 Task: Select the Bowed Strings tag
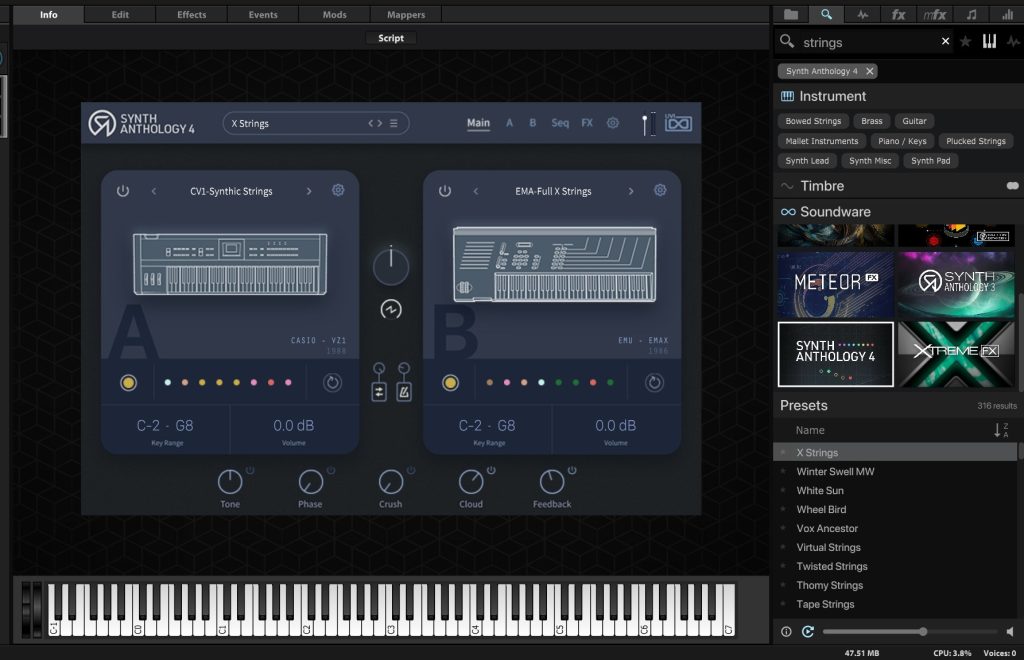click(813, 121)
